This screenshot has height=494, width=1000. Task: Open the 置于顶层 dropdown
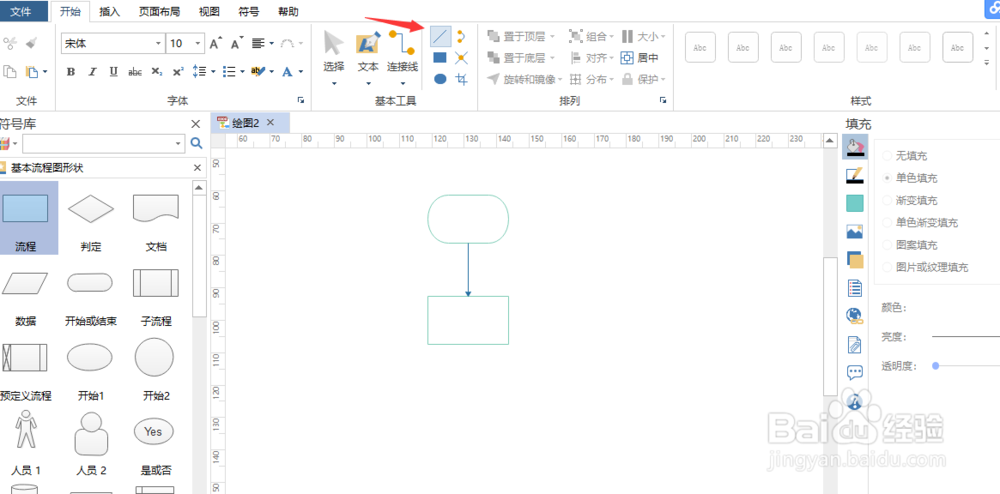coord(553,36)
